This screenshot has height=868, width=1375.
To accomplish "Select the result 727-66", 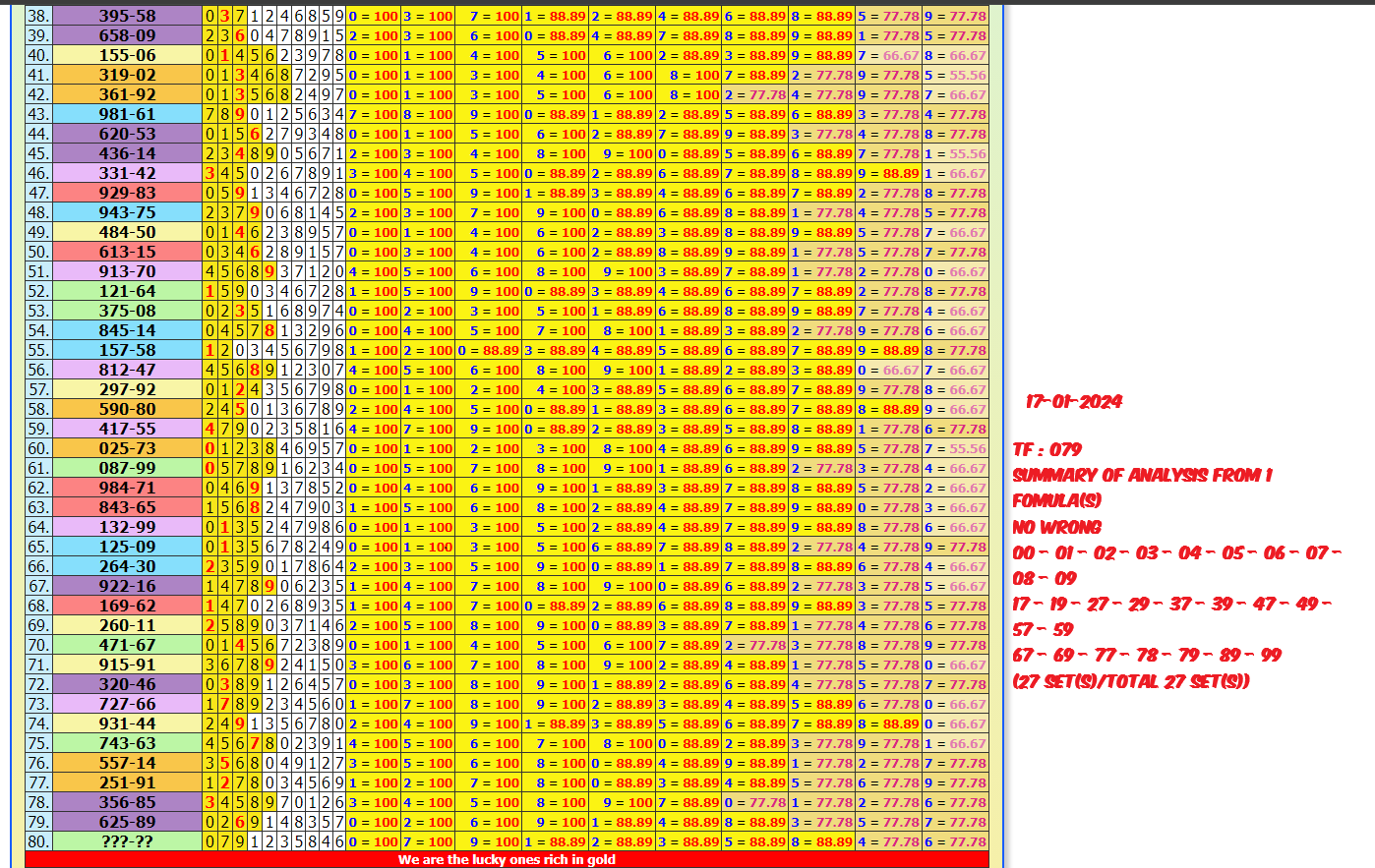I will (127, 704).
